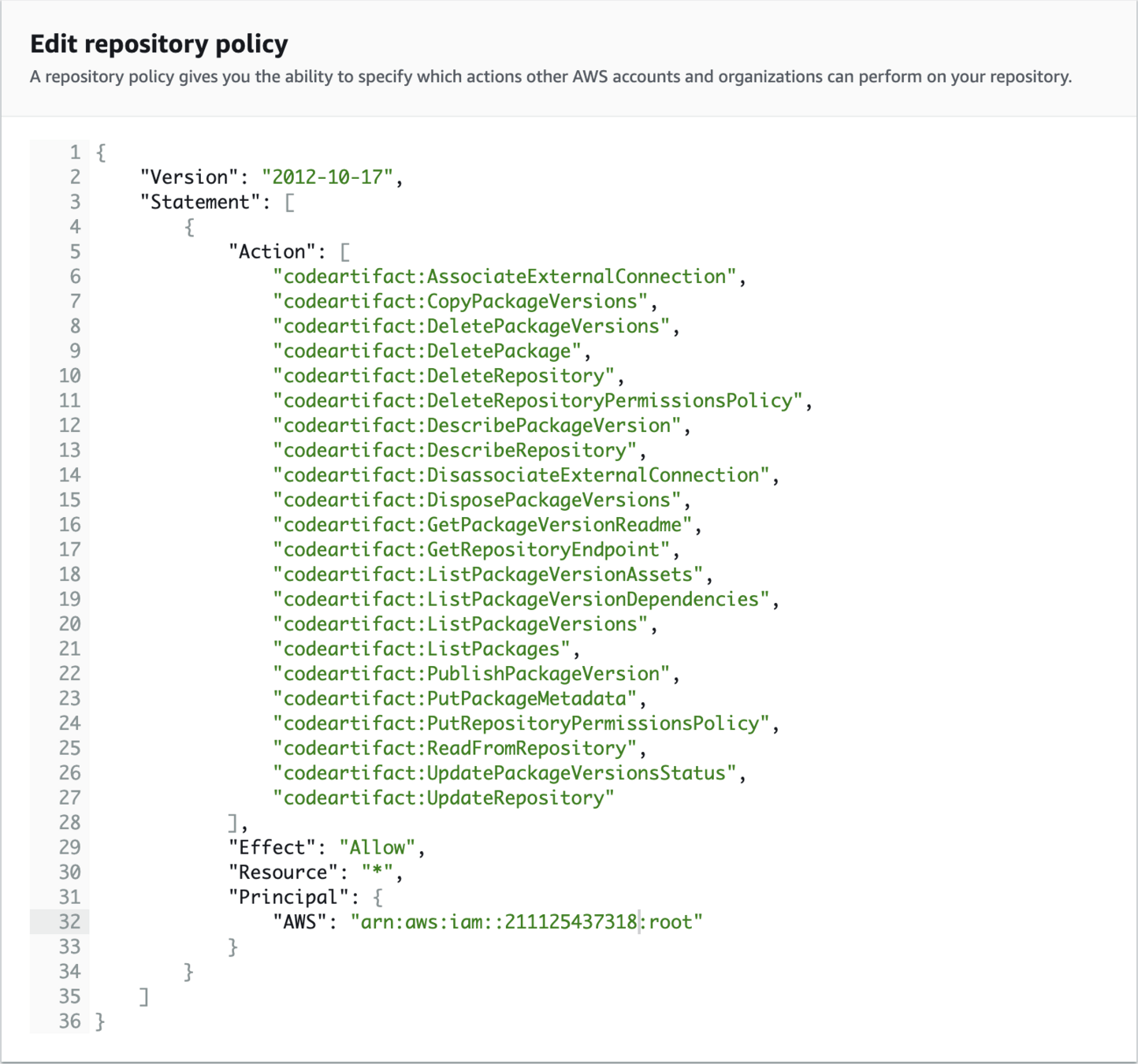Click "codeartifact:DeleteRepository" on line 10

[x=444, y=376]
